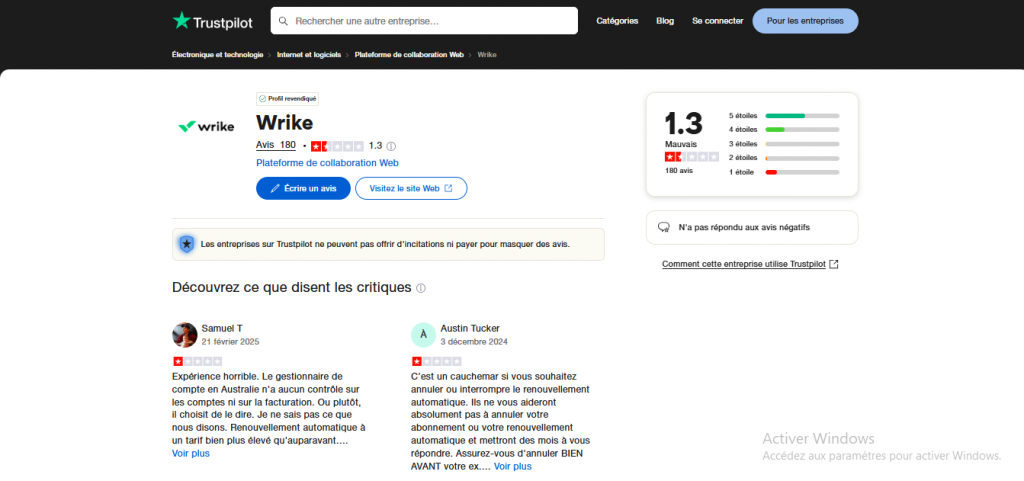Click Se connecter in header

click(718, 21)
